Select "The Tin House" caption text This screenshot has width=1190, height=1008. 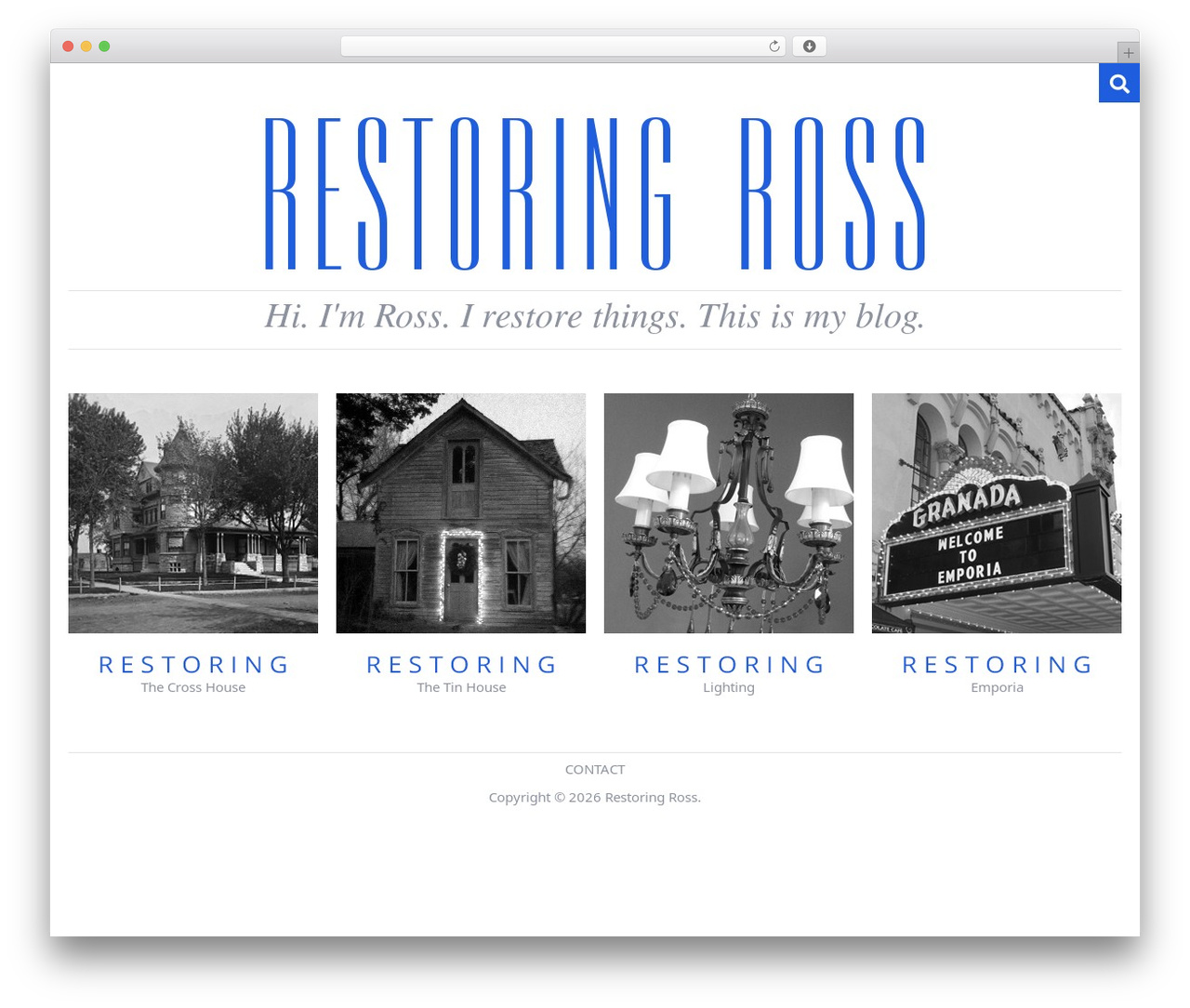(461, 687)
